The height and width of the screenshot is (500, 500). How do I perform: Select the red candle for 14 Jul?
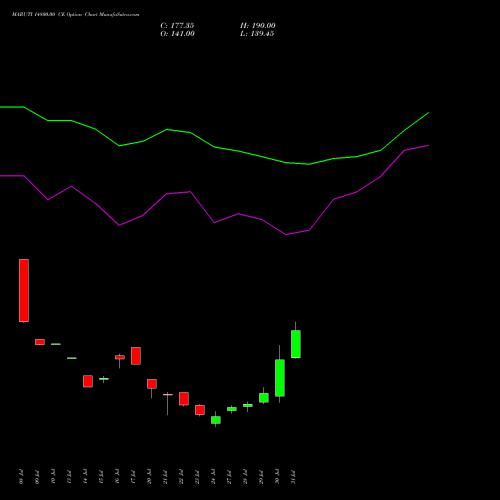tap(88, 381)
